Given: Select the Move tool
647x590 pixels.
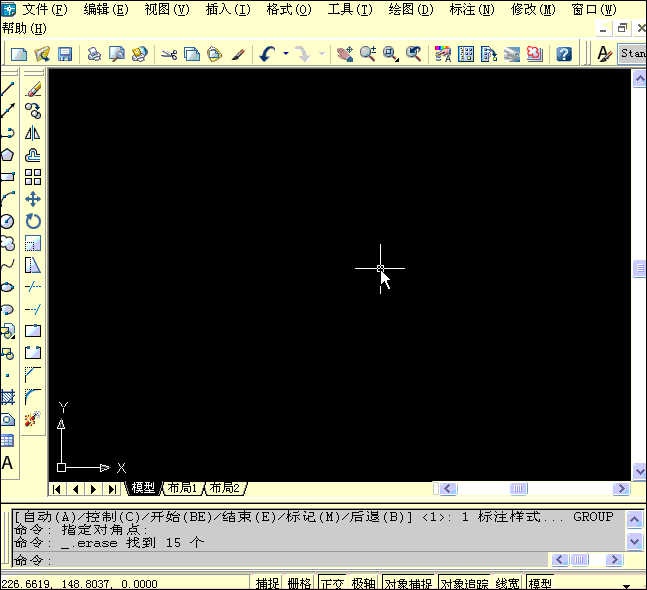Looking at the screenshot, I should (x=33, y=199).
